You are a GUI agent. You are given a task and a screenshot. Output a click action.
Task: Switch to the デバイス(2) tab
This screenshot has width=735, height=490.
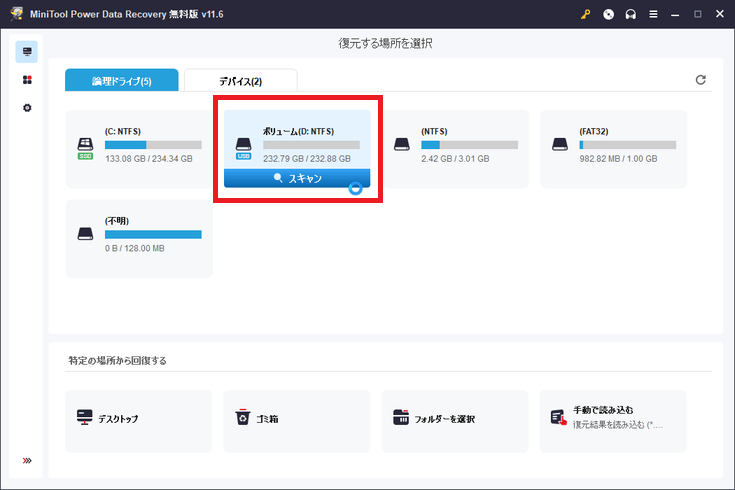pyautogui.click(x=240, y=81)
